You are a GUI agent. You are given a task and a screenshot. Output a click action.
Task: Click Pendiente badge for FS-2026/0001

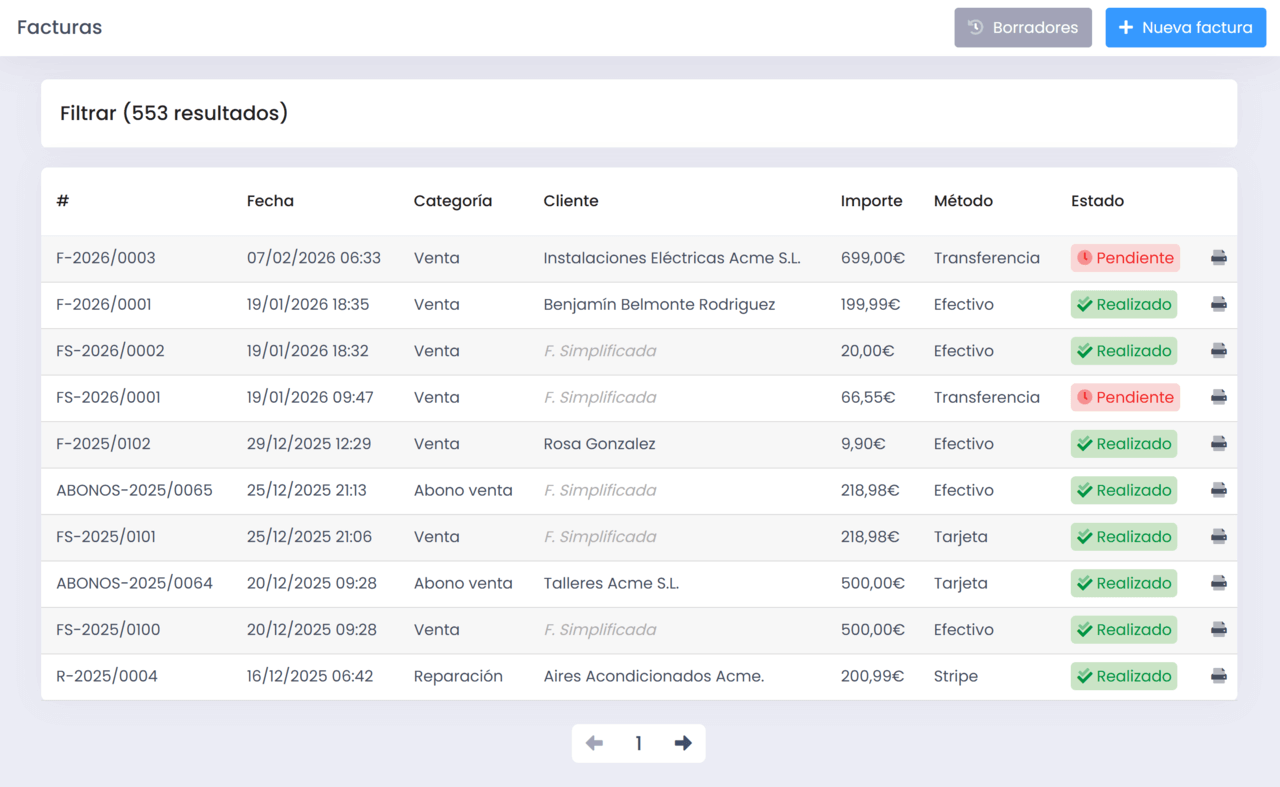[1125, 397]
